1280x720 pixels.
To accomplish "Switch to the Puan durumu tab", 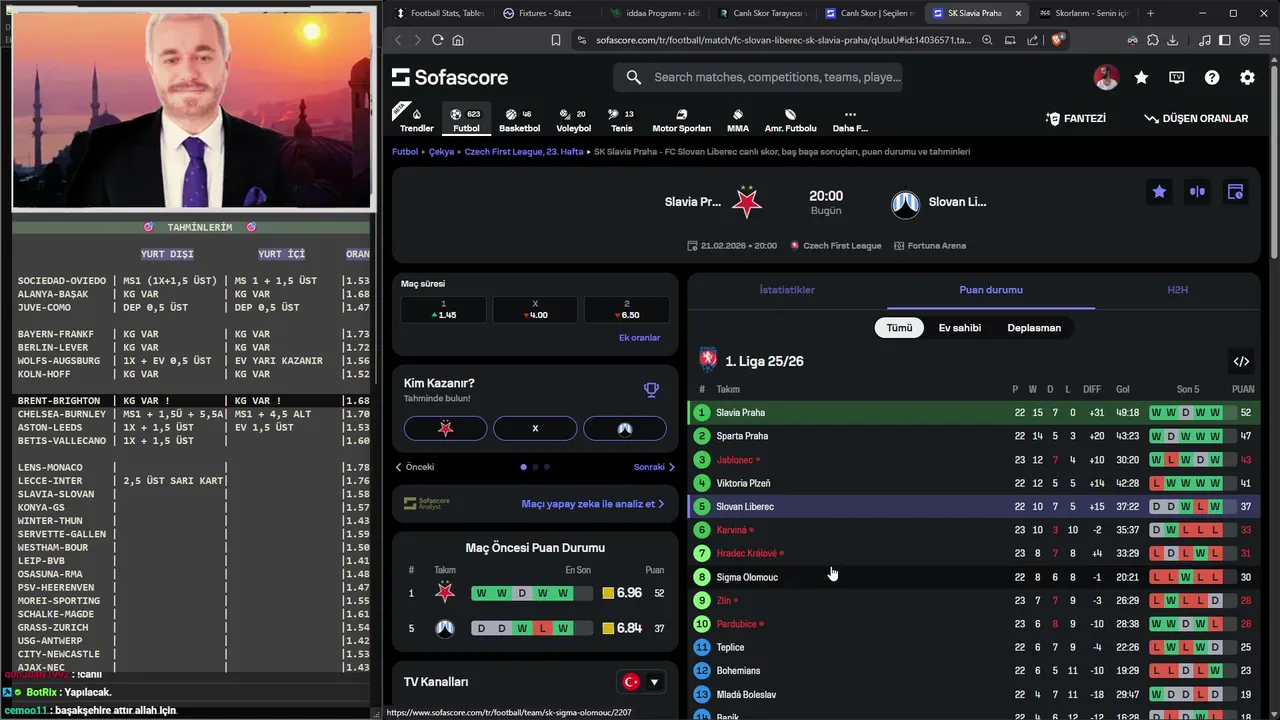I will click(991, 290).
